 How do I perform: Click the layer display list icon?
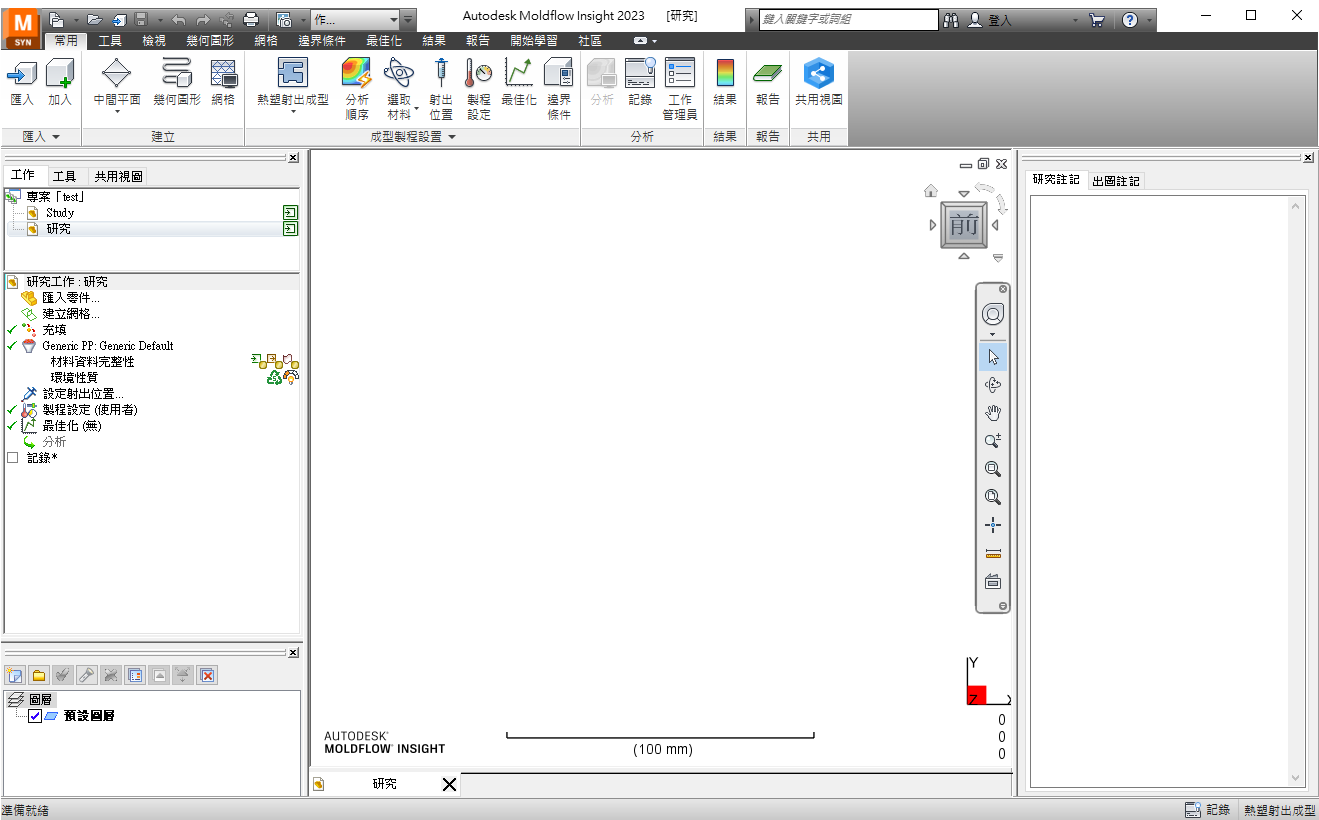(x=135, y=675)
